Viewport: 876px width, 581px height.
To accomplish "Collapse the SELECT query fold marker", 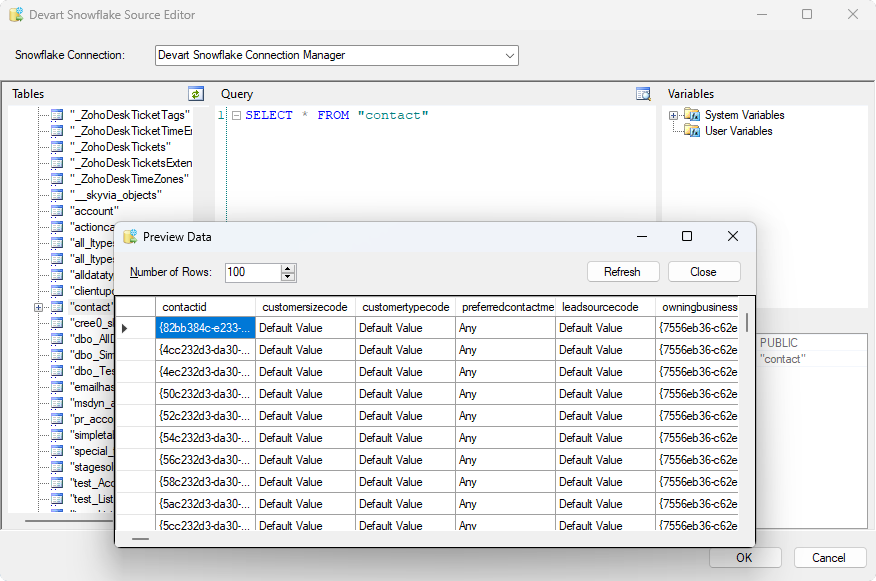I will coord(236,116).
